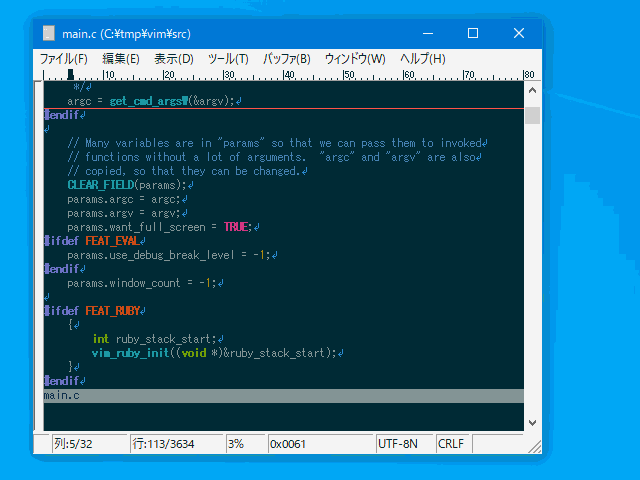Click the number 10 on the ruler
Image resolution: width=640 pixels, height=480 pixels.
click(109, 75)
